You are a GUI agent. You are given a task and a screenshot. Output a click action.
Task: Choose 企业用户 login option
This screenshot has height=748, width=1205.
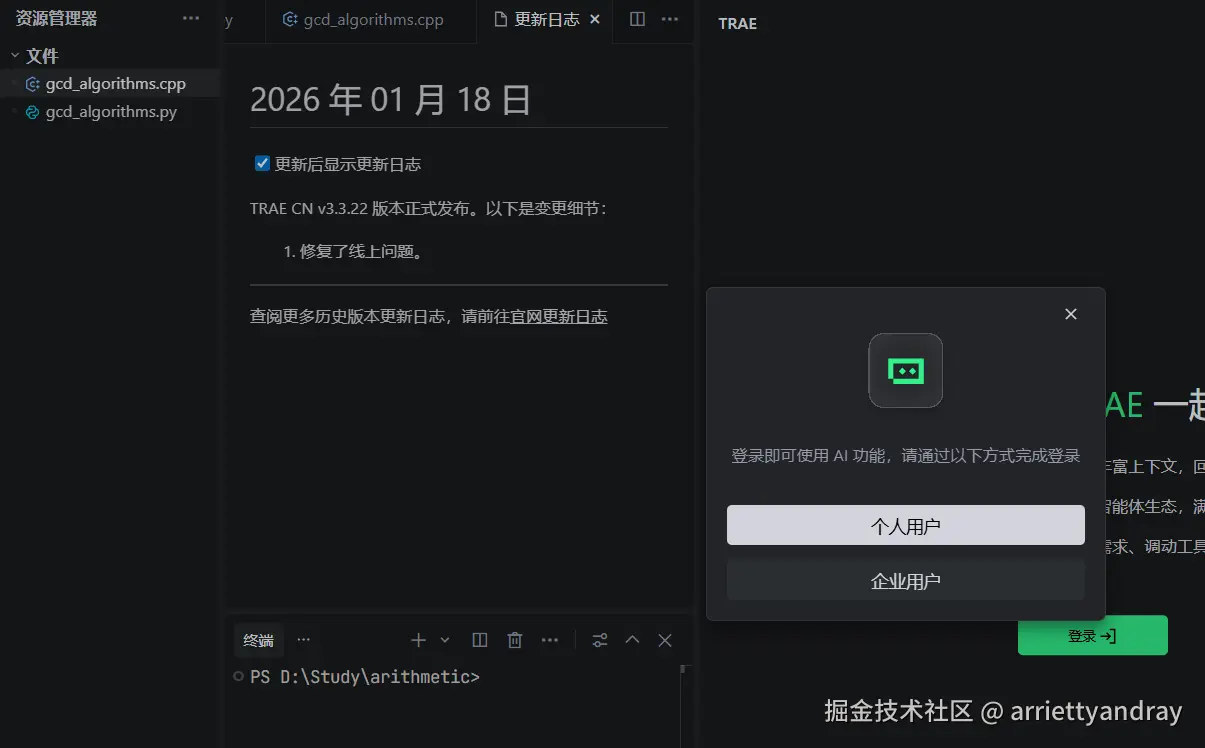[x=906, y=580]
